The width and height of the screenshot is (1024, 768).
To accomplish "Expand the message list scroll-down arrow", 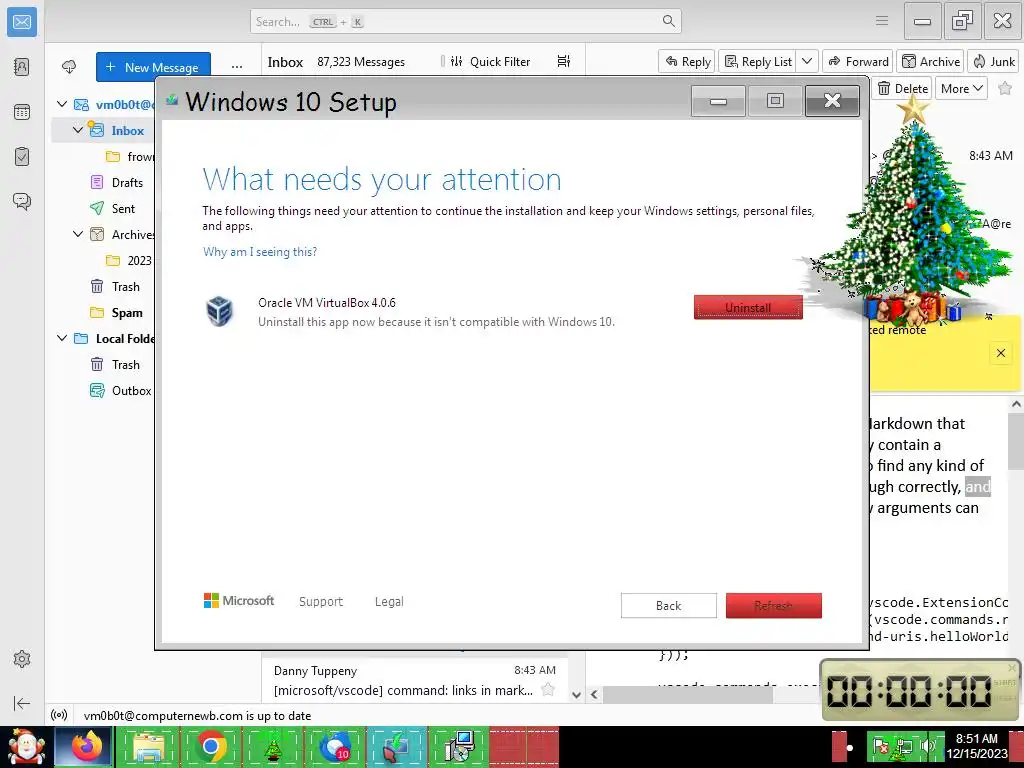I will click(576, 695).
